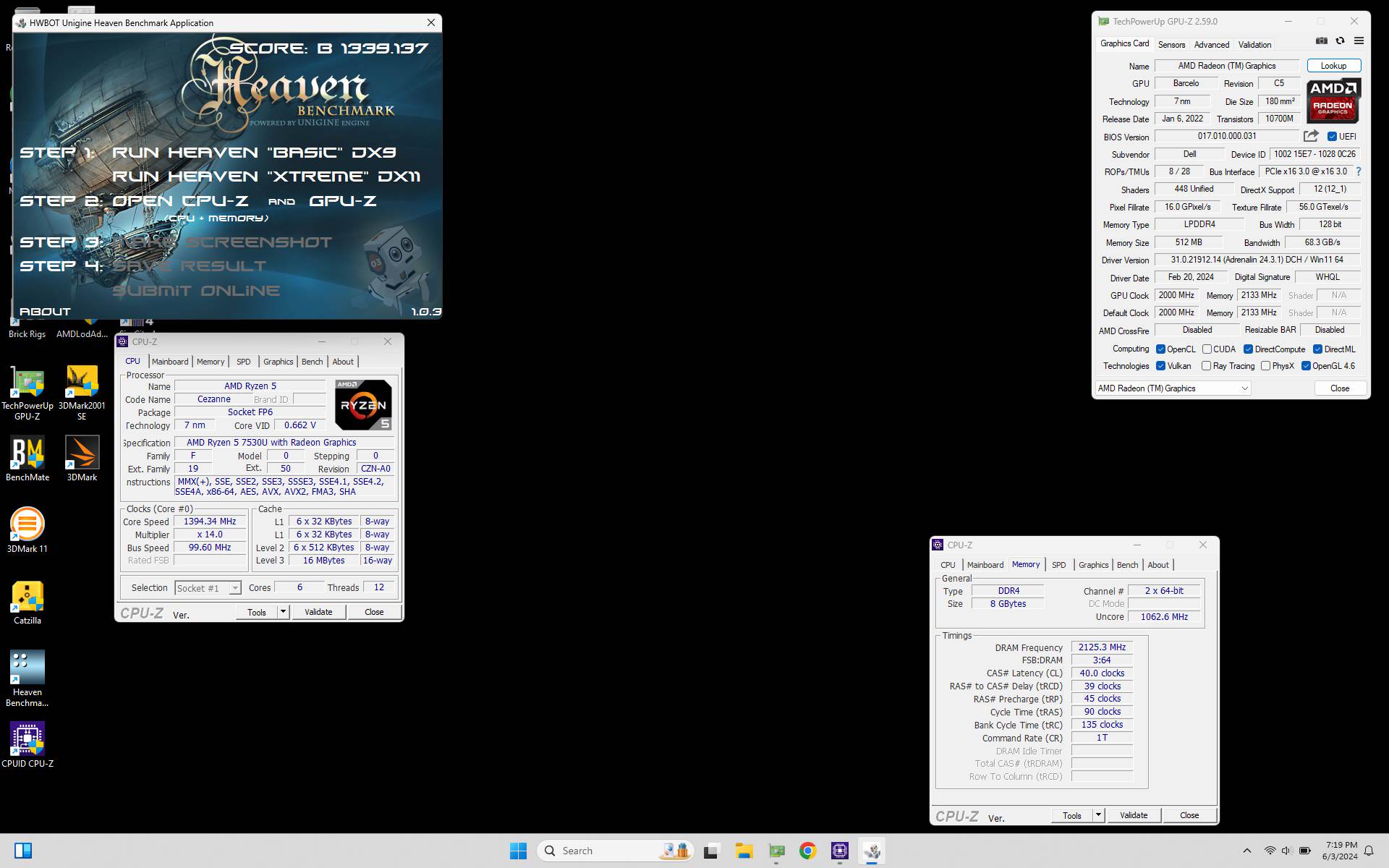Switch to GPU-Z Sensors tab

tap(1171, 45)
